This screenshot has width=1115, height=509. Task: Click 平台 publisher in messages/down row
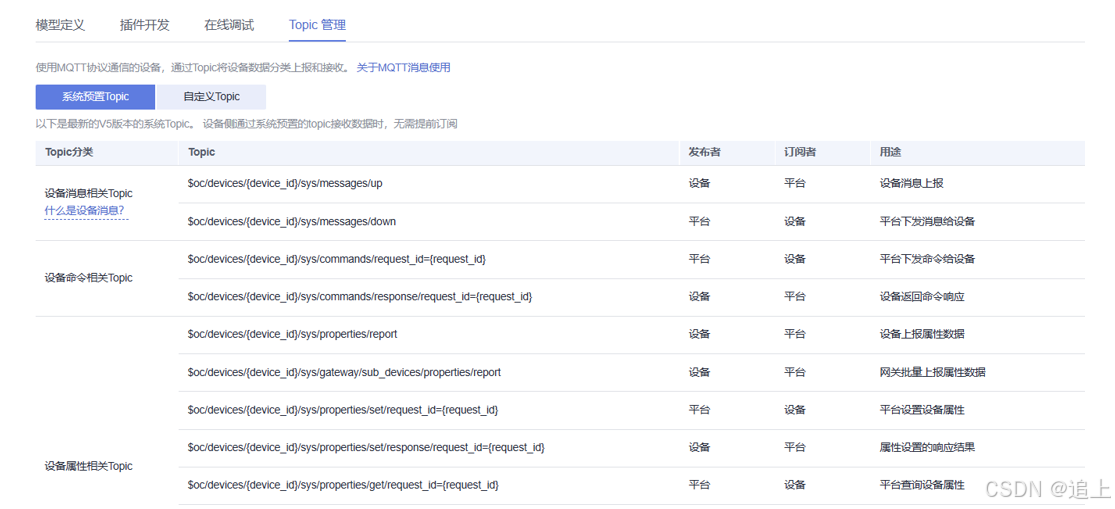point(699,221)
